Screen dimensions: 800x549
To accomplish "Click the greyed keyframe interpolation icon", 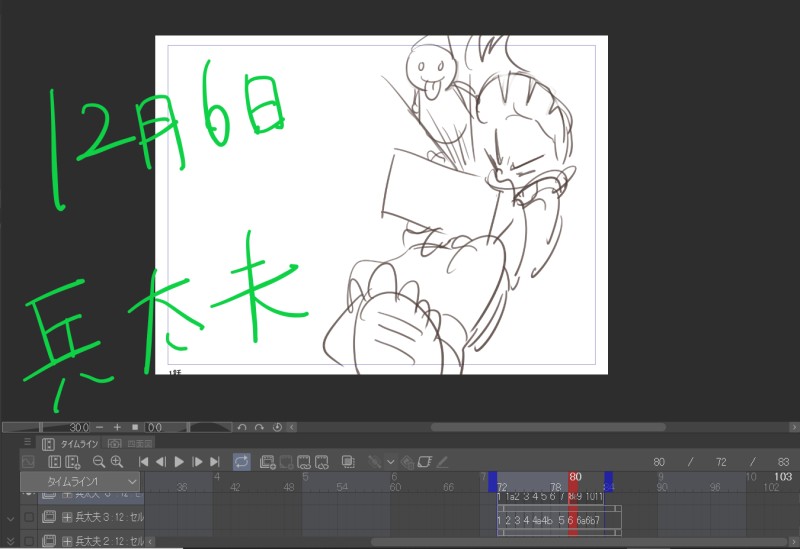I will click(x=374, y=462).
